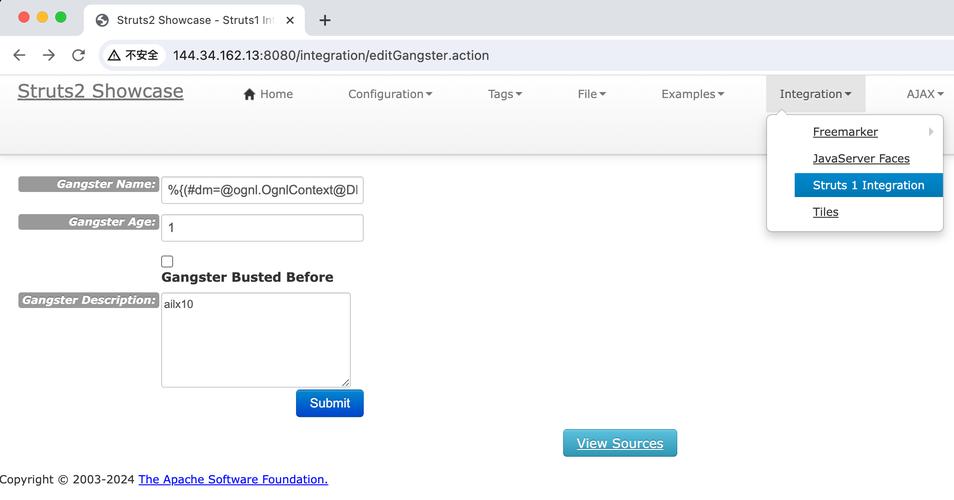
Task: Choose JavaServer Faces from Integration menu
Action: tap(861, 158)
